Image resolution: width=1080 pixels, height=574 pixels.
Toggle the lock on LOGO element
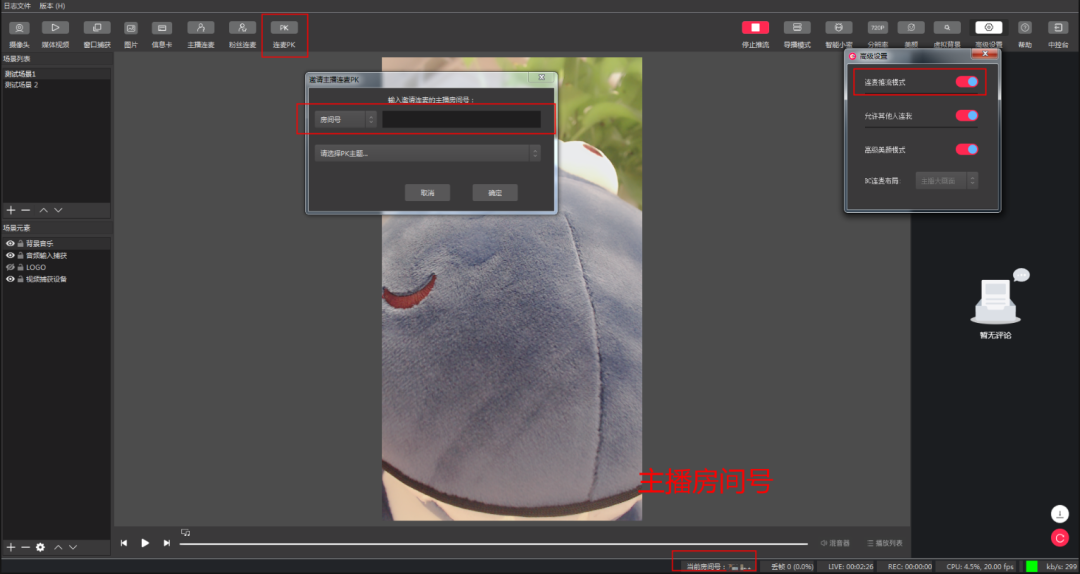click(21, 267)
